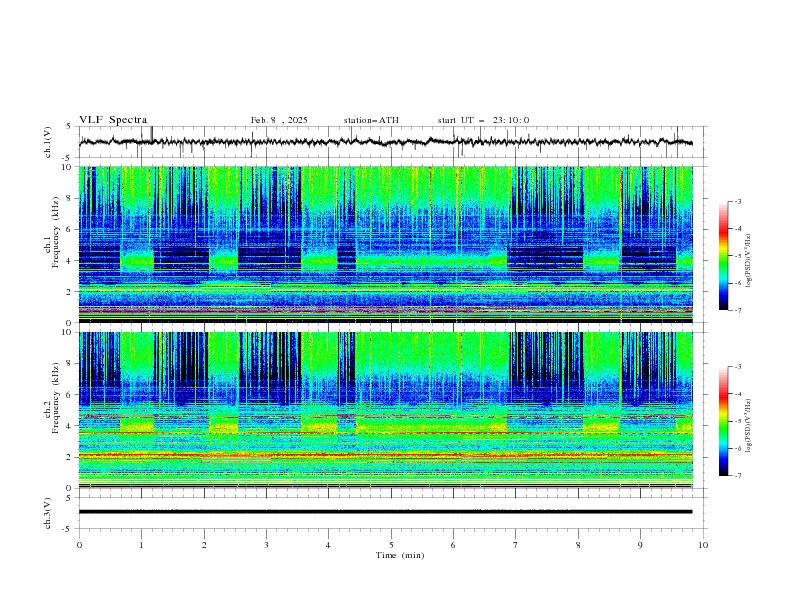The image size is (792, 612).
Task: Click the "6" kHz tick on ch.2 spectrogram
Action: click(71, 395)
